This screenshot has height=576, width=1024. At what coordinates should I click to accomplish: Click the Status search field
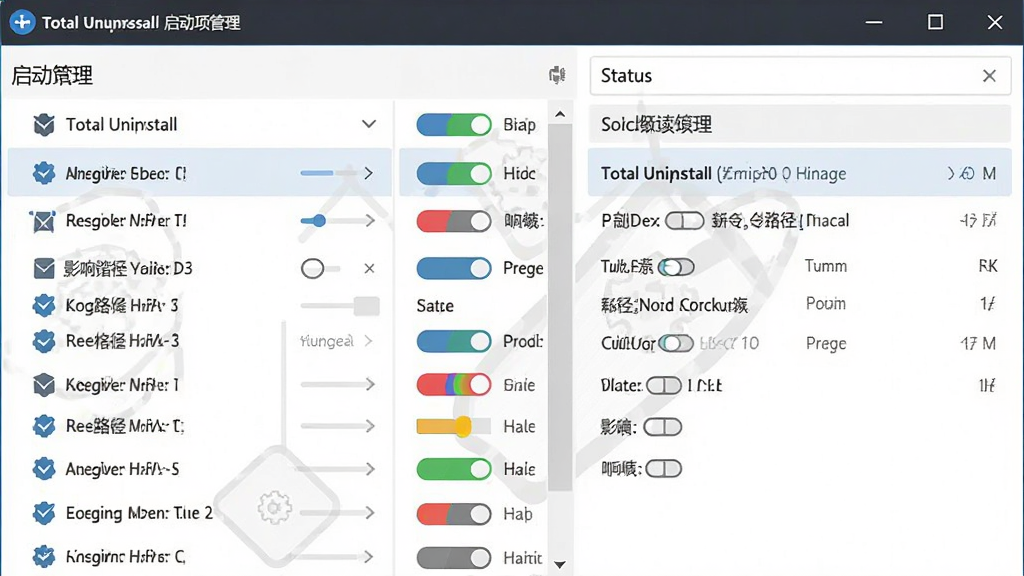point(801,76)
